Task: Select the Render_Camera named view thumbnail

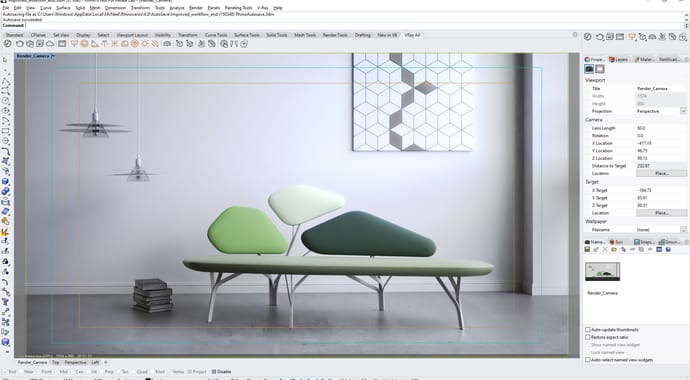Action: coord(602,271)
